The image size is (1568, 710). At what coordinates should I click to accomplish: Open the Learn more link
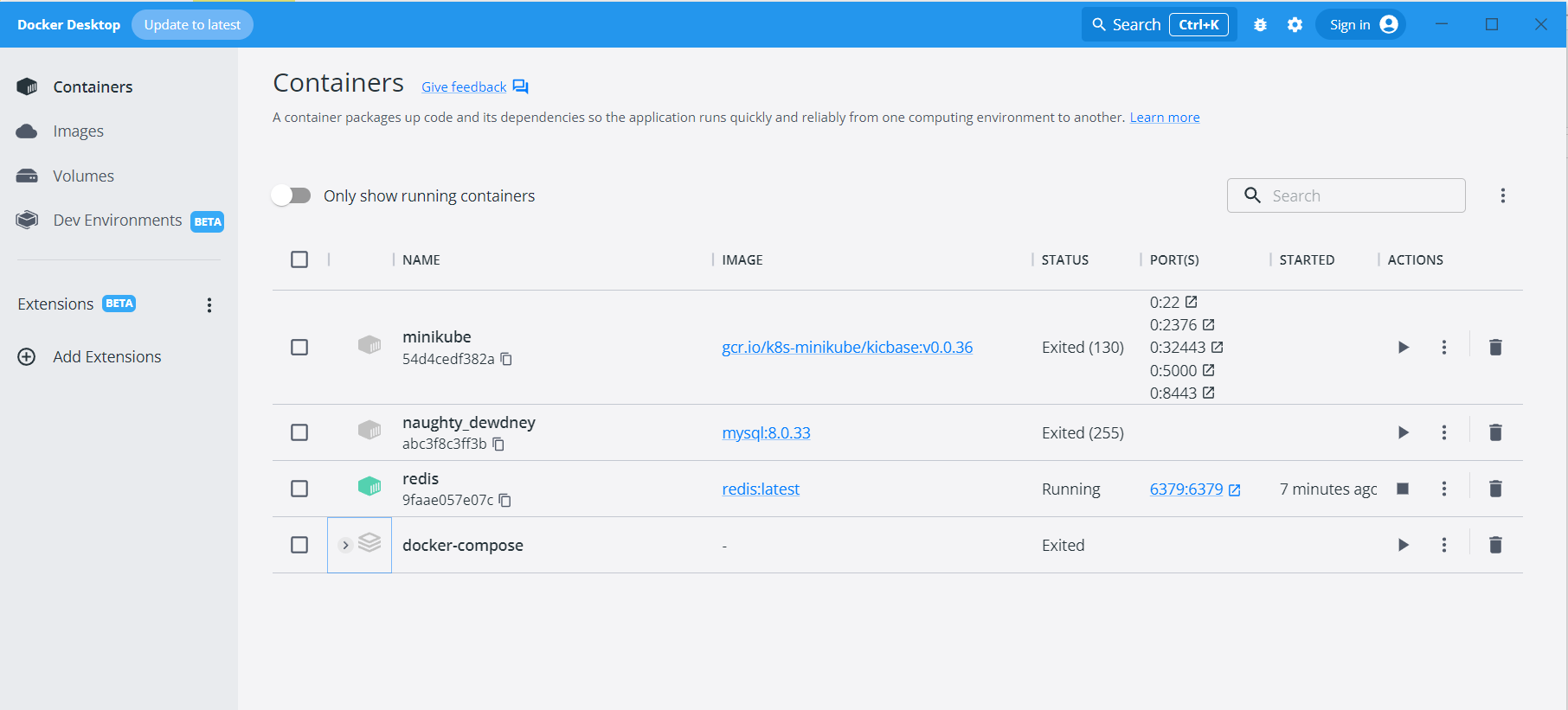tap(1165, 118)
